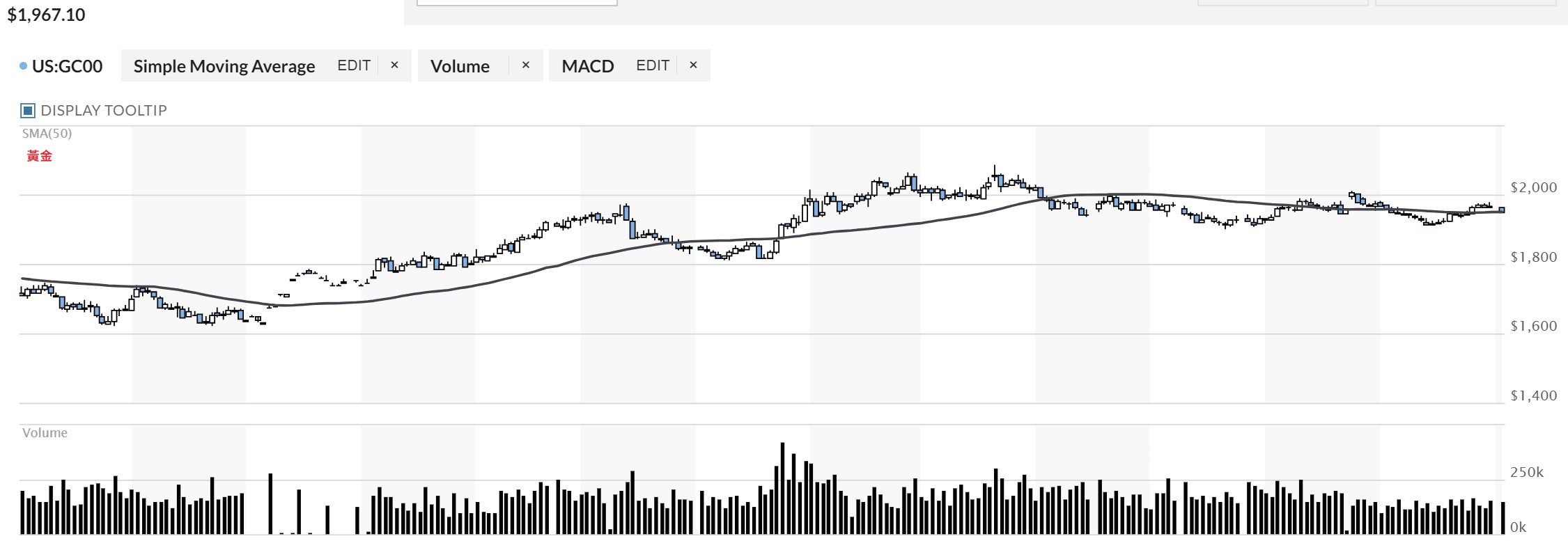Select the US:GC00 symbol label
Viewport: 1568px width, 541px height.
(x=67, y=66)
